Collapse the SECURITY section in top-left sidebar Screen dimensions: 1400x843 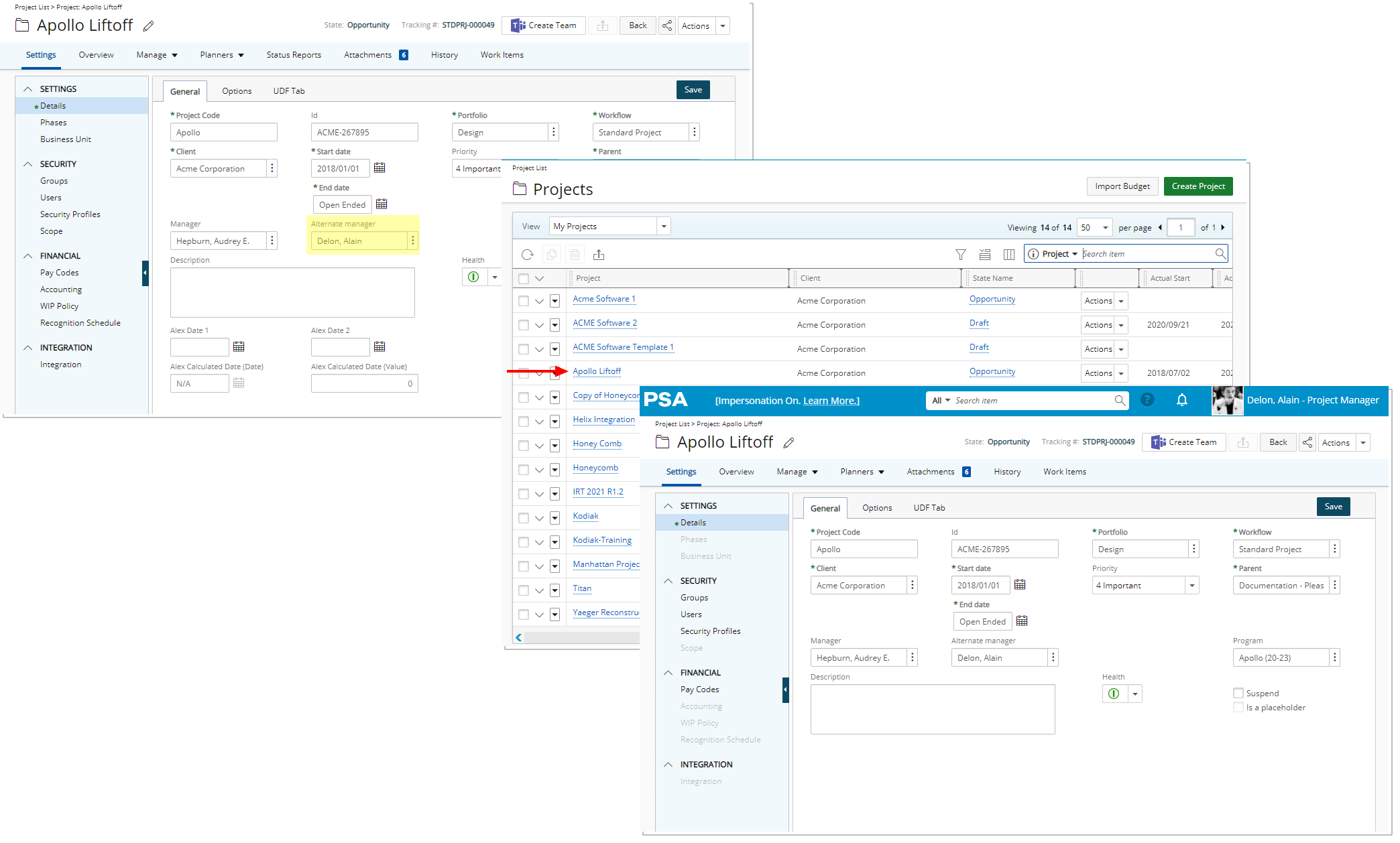click(x=28, y=164)
